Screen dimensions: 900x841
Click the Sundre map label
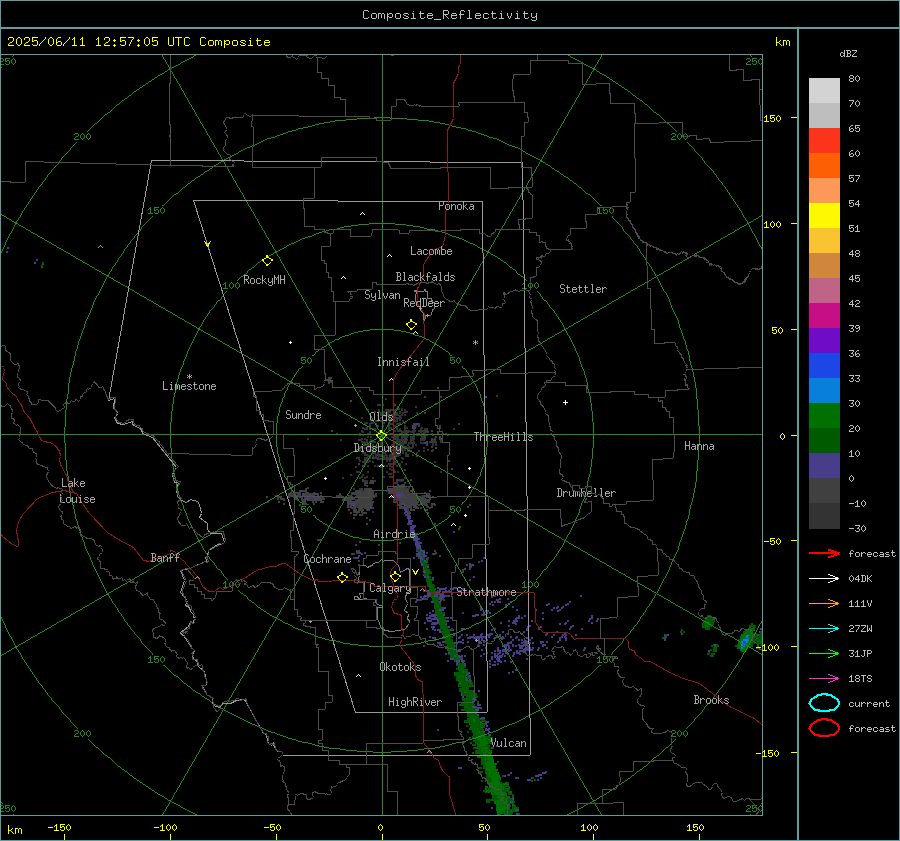click(x=303, y=414)
